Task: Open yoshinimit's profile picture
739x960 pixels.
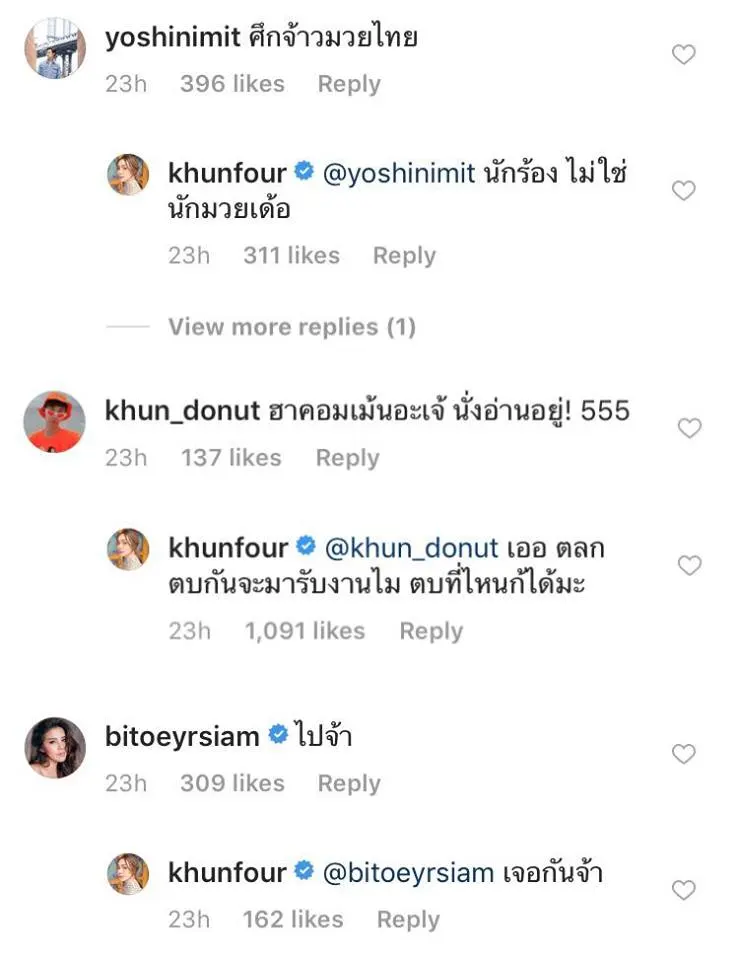Action: pyautogui.click(x=54, y=48)
